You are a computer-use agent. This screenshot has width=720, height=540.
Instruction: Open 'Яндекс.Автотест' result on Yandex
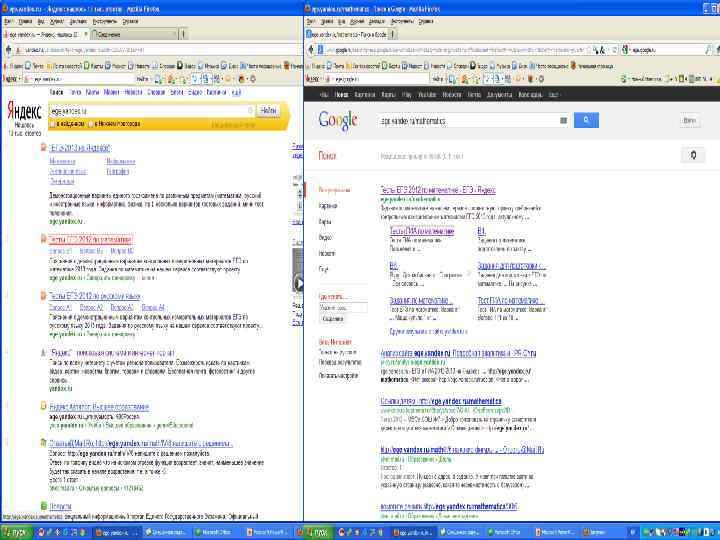tap(99, 407)
